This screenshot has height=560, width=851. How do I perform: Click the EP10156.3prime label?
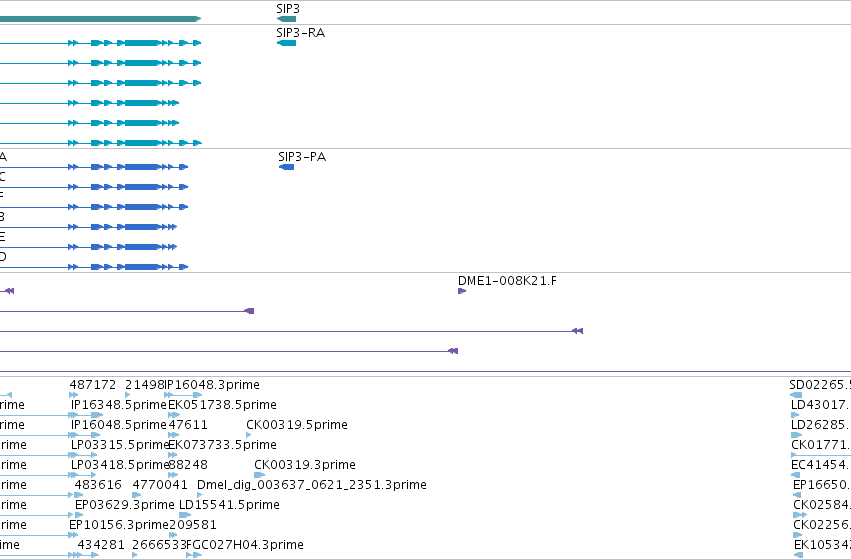point(119,525)
